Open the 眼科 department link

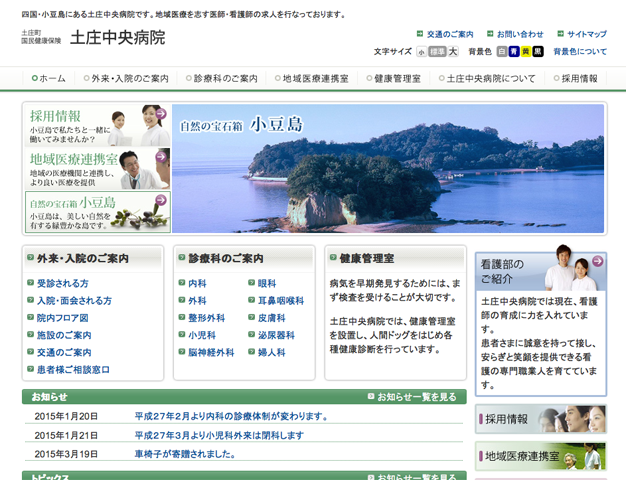point(267,284)
